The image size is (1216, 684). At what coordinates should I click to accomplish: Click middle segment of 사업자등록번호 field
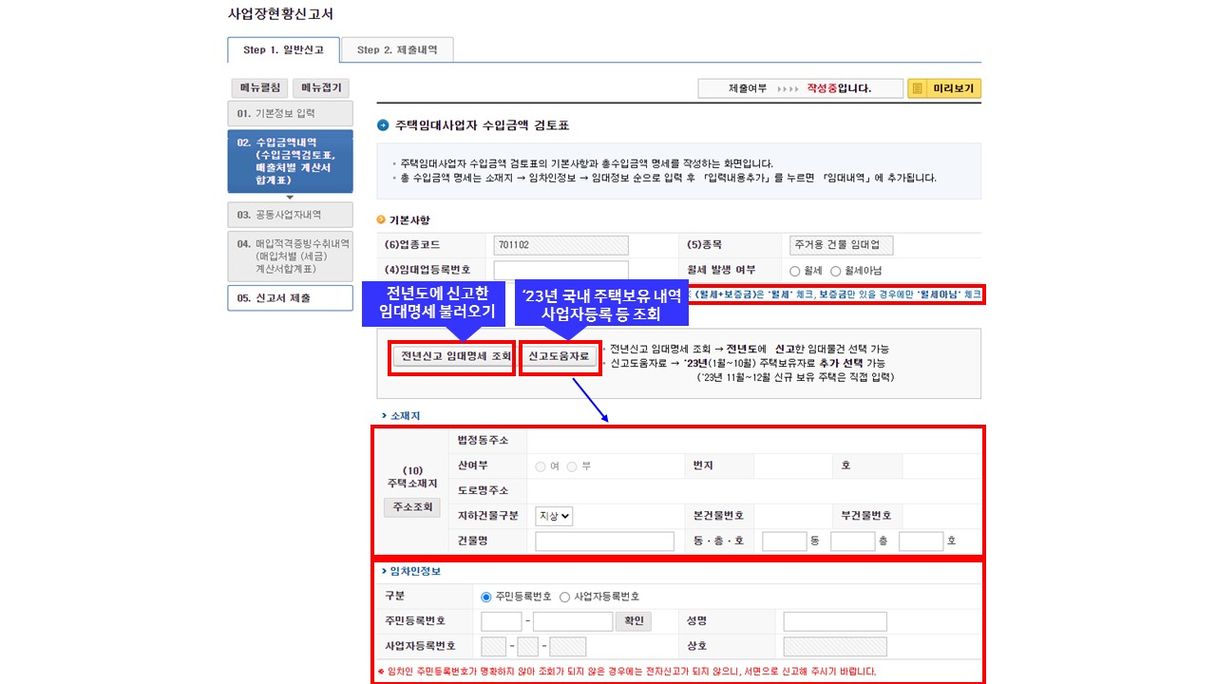(x=529, y=646)
